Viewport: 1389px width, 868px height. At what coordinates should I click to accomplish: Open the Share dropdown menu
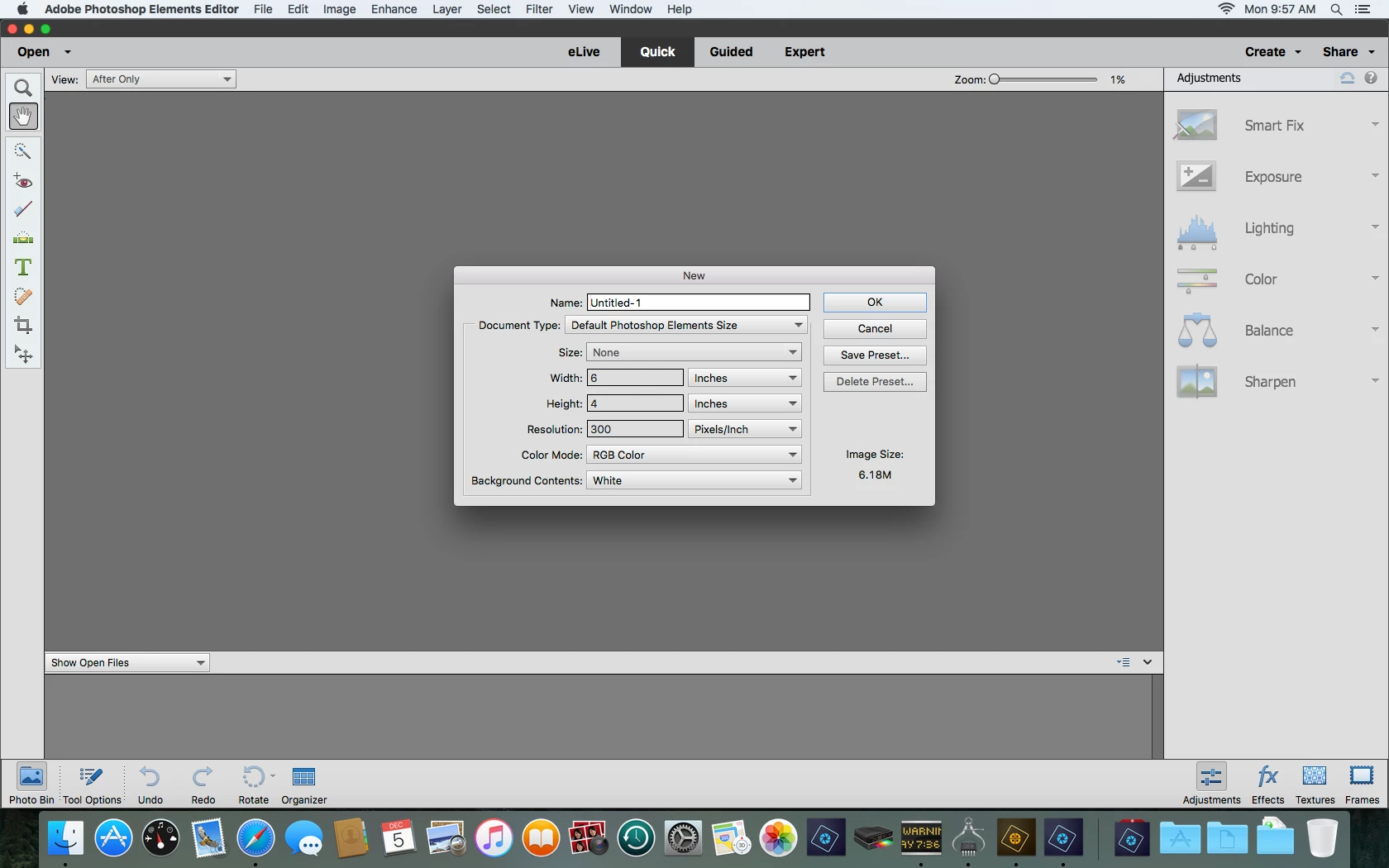click(x=1348, y=52)
